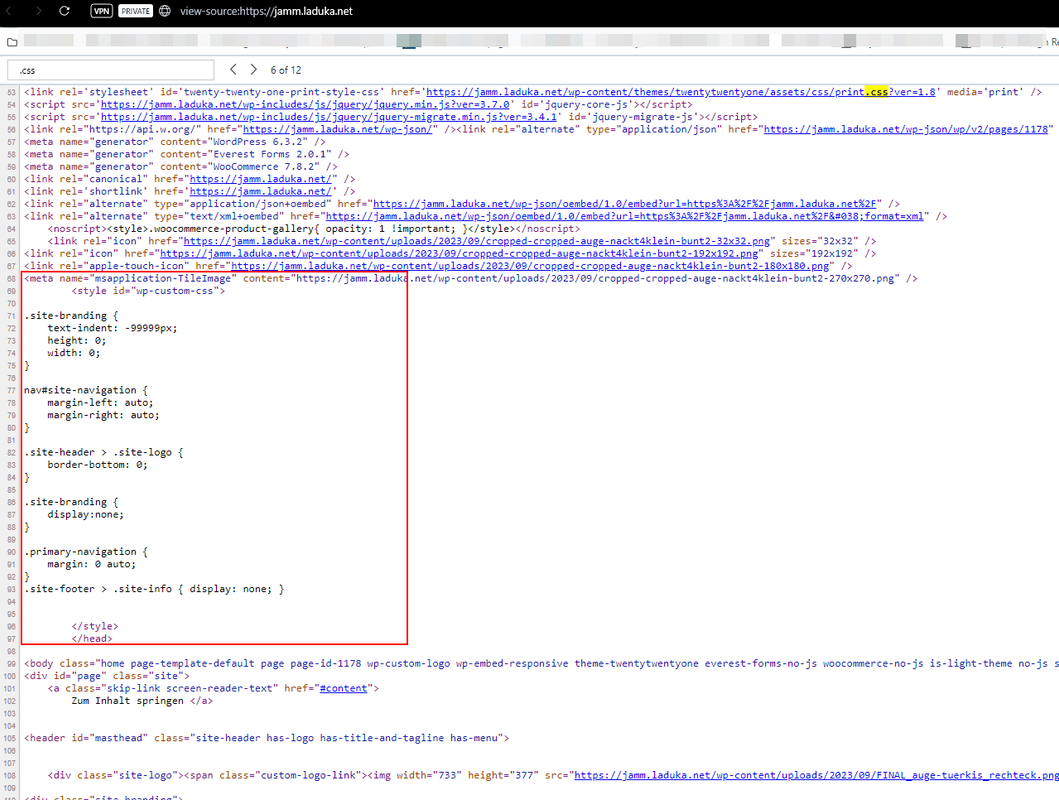The height and width of the screenshot is (800, 1059).
Task: Click the 'border-bottom: 0;' line
Action: [97, 465]
